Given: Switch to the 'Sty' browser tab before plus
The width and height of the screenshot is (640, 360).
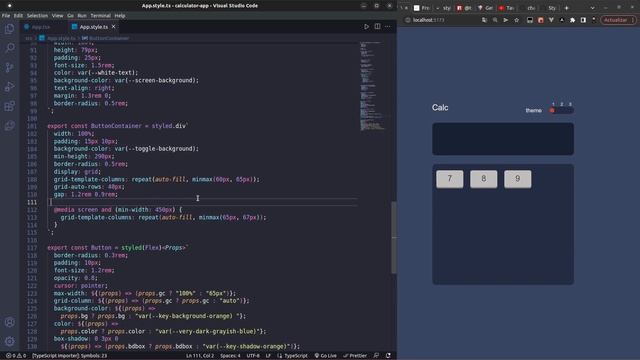Looking at the screenshot, I should 550,8.
